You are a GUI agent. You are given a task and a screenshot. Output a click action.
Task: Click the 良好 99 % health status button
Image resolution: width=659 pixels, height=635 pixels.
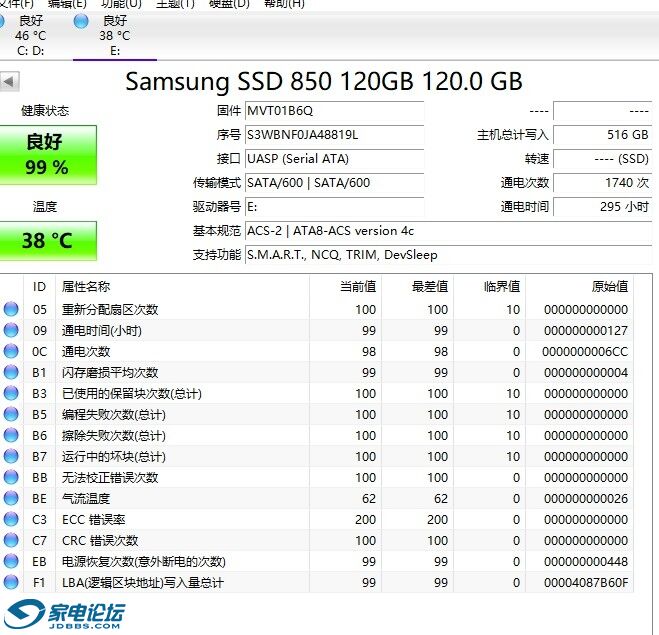tap(47, 155)
